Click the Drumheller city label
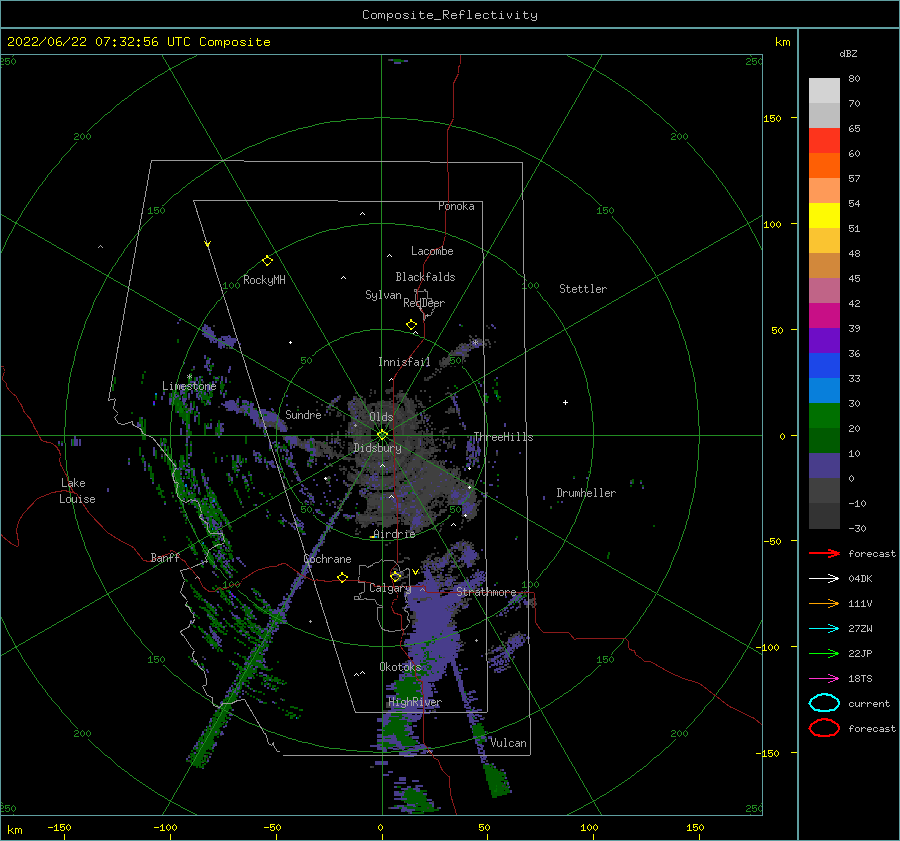This screenshot has width=900, height=841. (x=586, y=493)
